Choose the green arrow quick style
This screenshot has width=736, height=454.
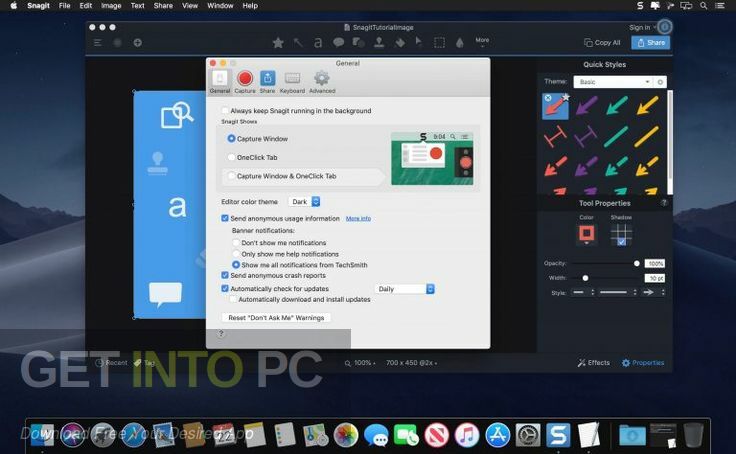click(x=617, y=105)
